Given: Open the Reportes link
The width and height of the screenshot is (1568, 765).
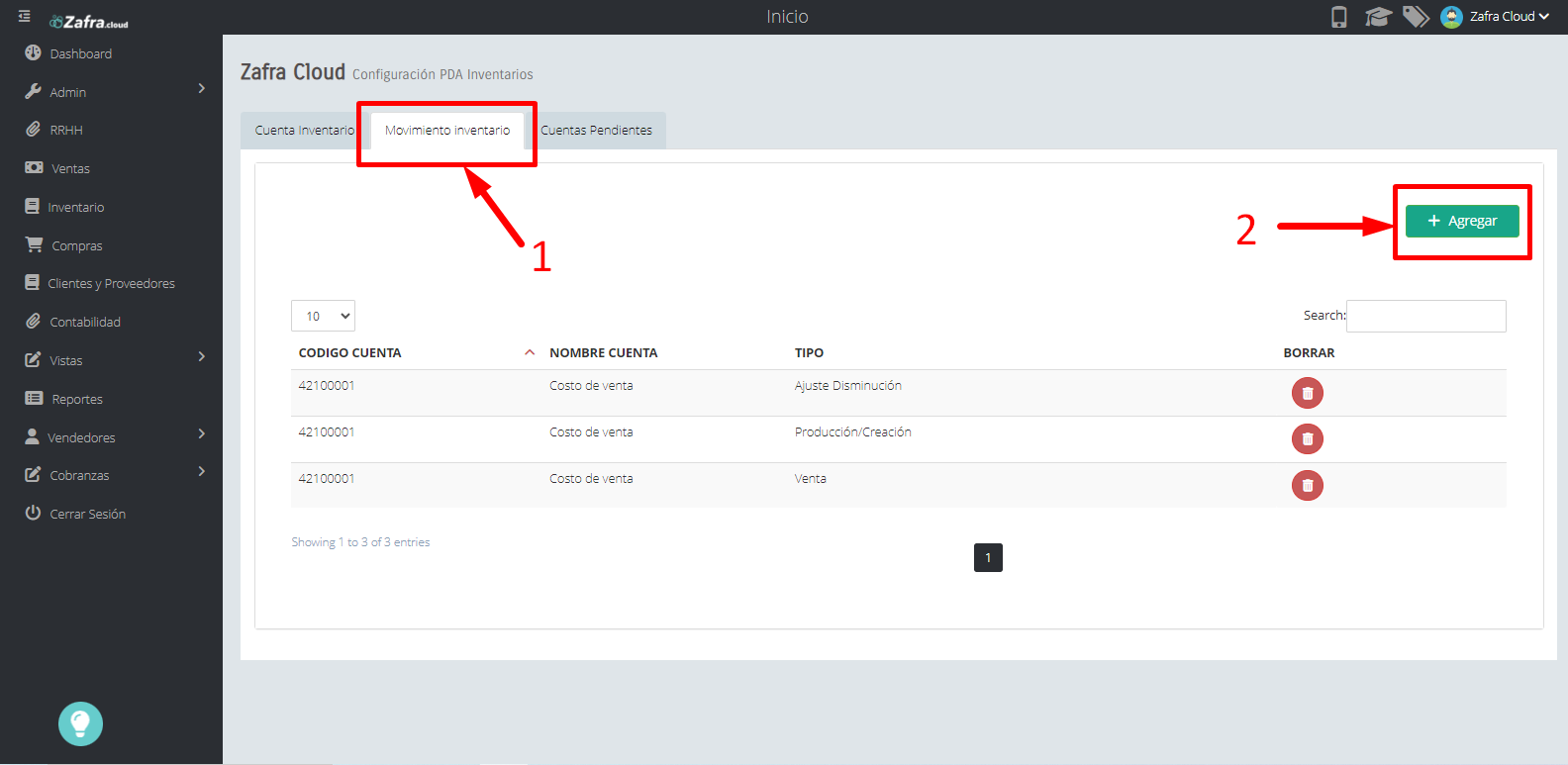Looking at the screenshot, I should (77, 399).
